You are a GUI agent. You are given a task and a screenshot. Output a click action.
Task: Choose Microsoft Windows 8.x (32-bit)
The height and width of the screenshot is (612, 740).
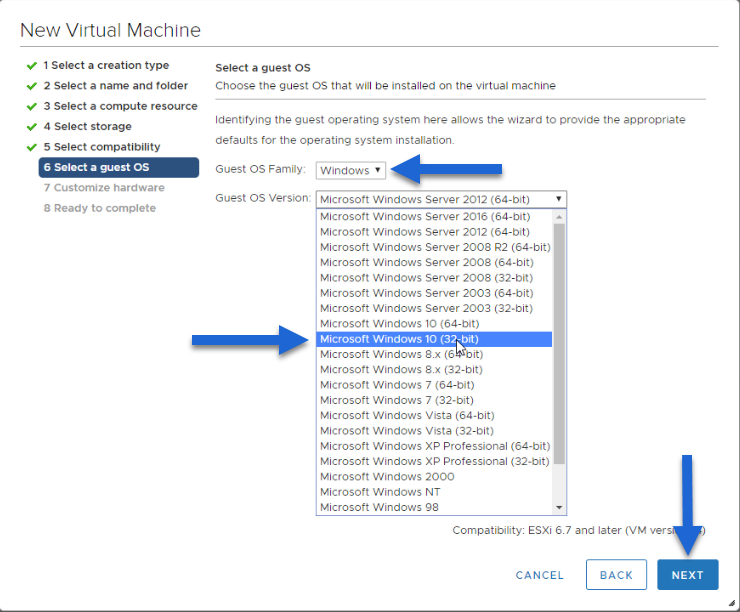pos(434,369)
